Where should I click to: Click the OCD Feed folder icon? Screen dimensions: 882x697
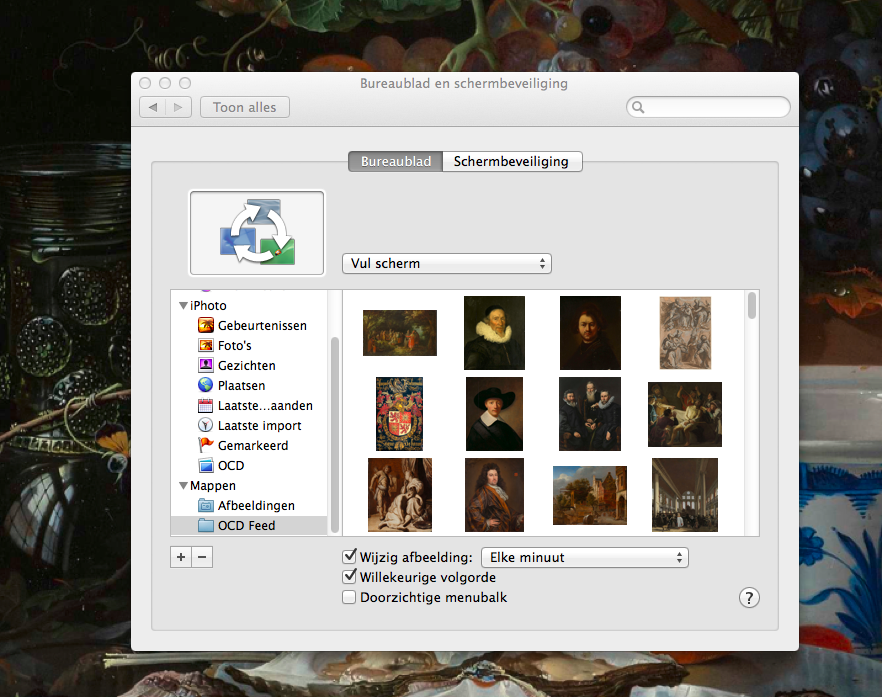[x=206, y=525]
